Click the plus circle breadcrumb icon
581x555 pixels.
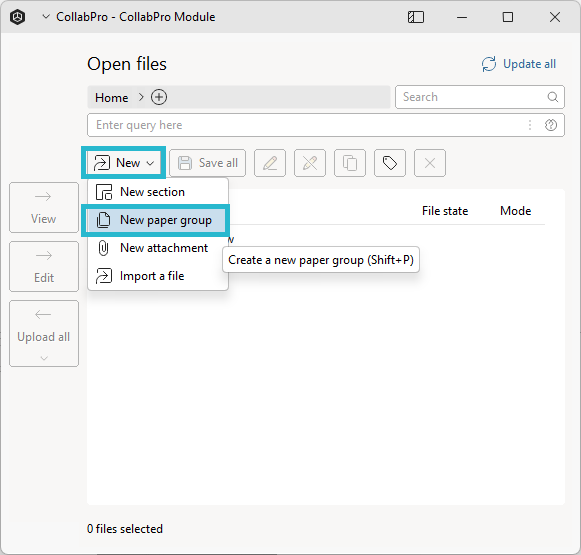pos(159,97)
